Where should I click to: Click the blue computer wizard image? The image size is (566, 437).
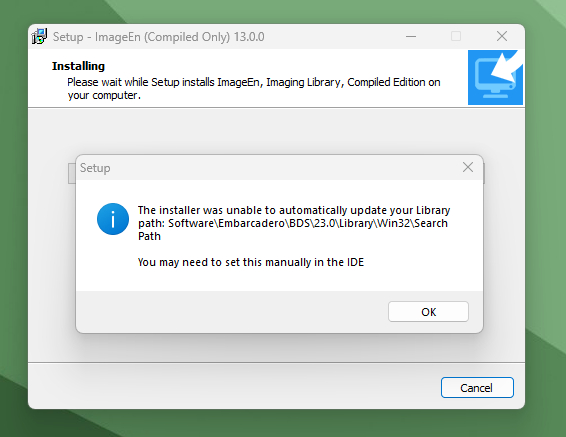coord(495,77)
